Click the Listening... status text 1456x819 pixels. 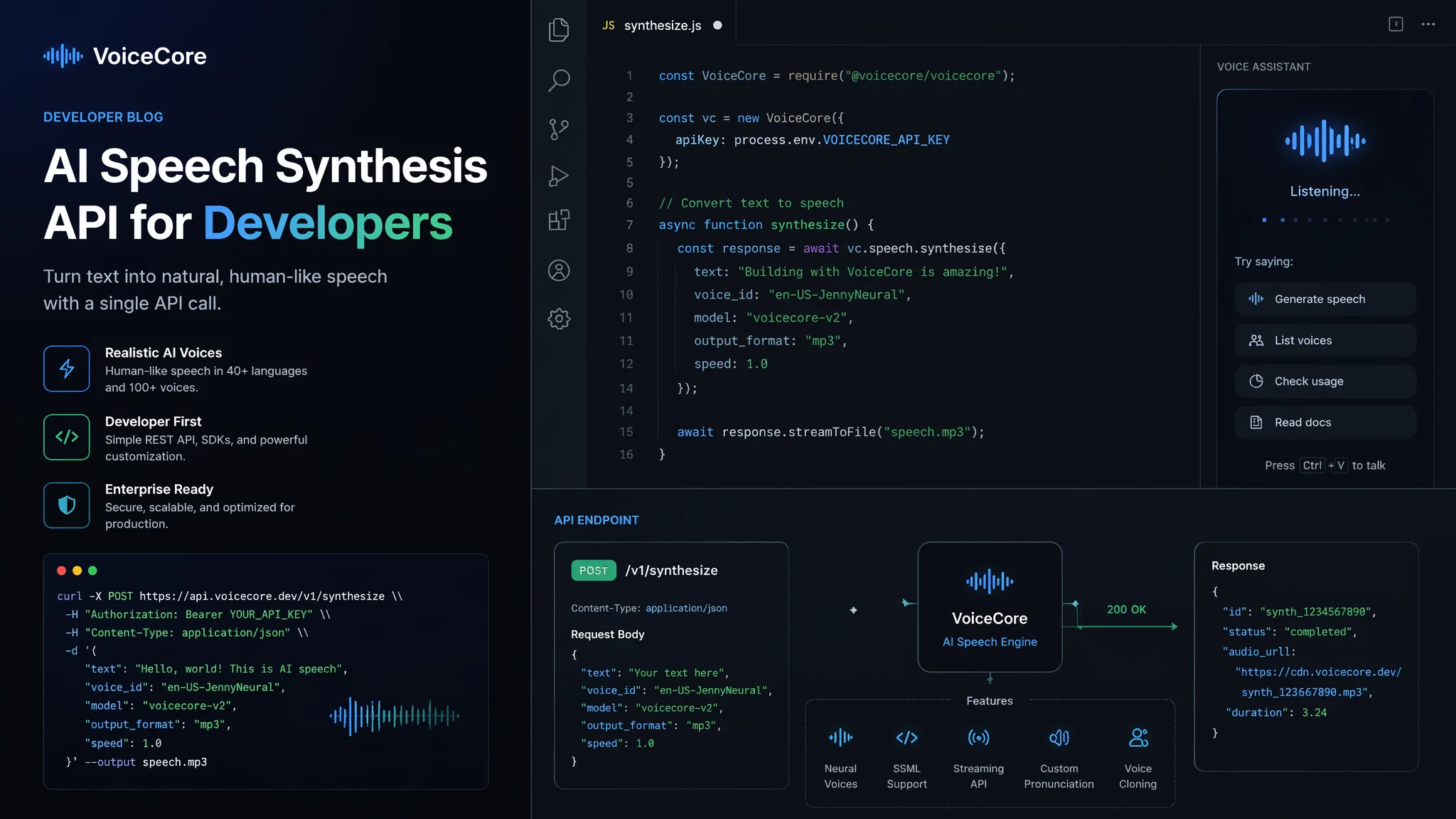click(1325, 191)
